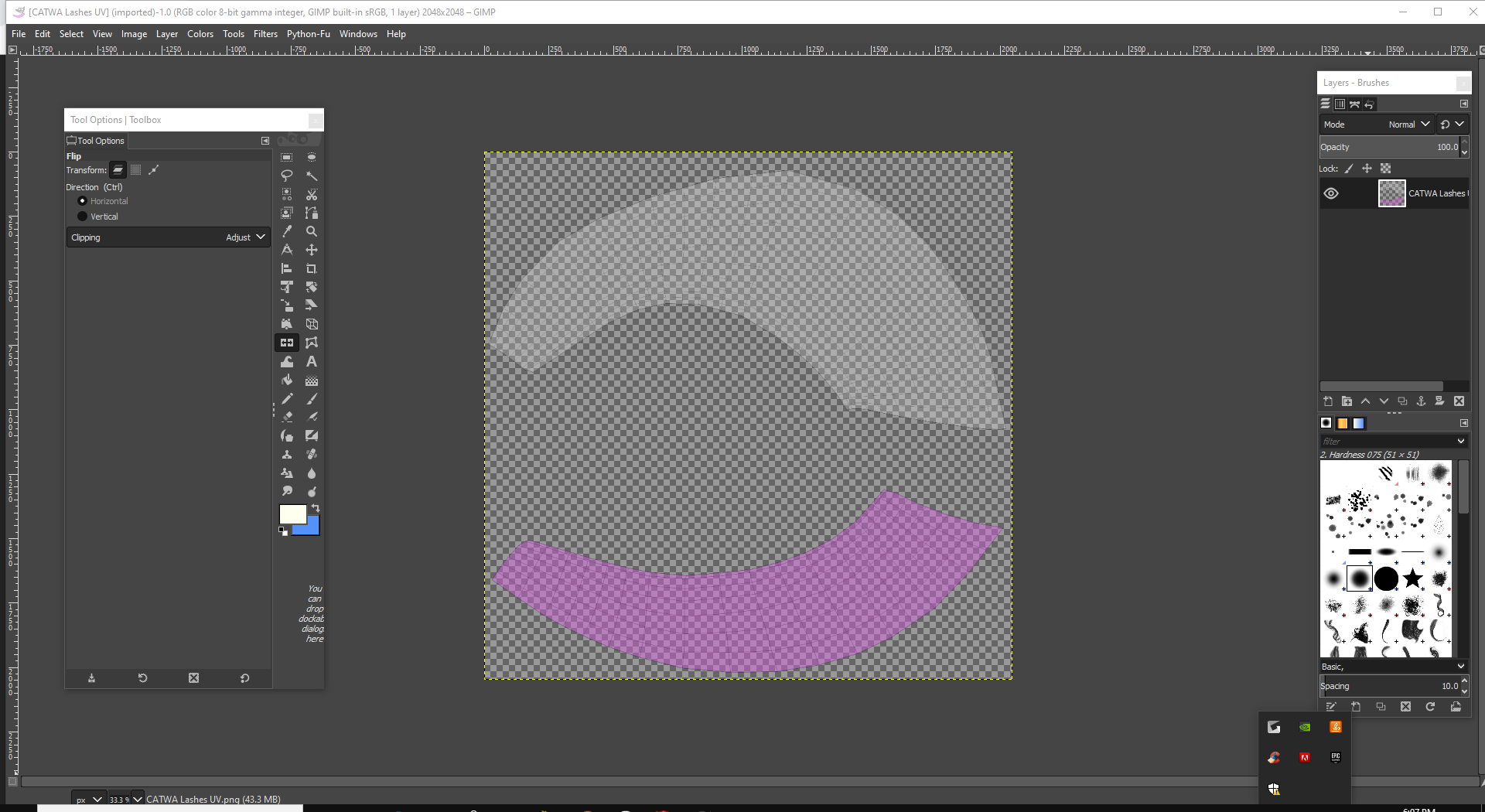The width and height of the screenshot is (1485, 812).
Task: Open Tool Options tab configuration menu
Action: point(265,141)
